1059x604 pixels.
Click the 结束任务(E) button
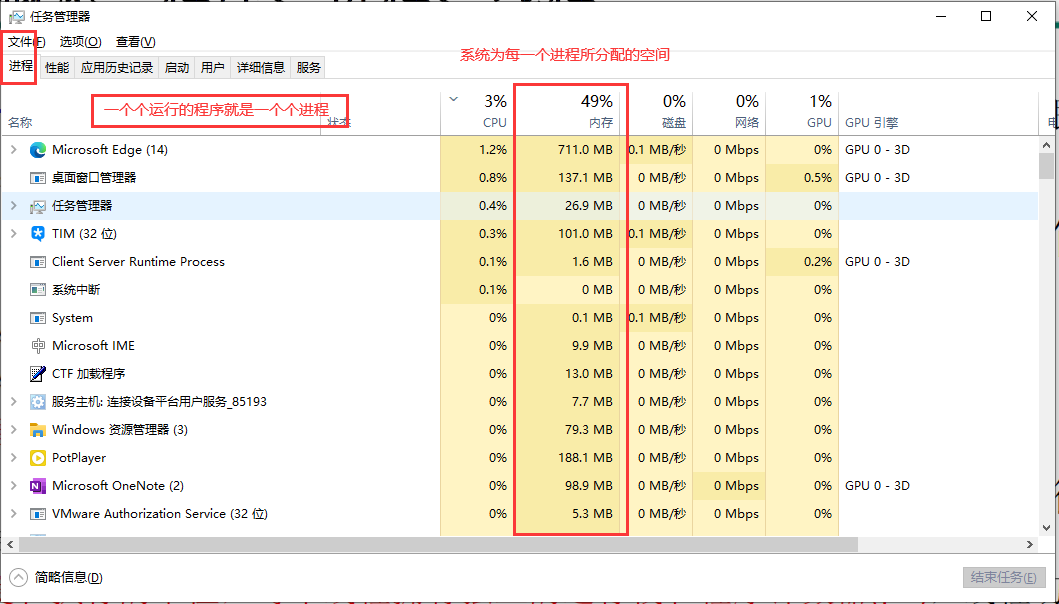tap(1004, 578)
